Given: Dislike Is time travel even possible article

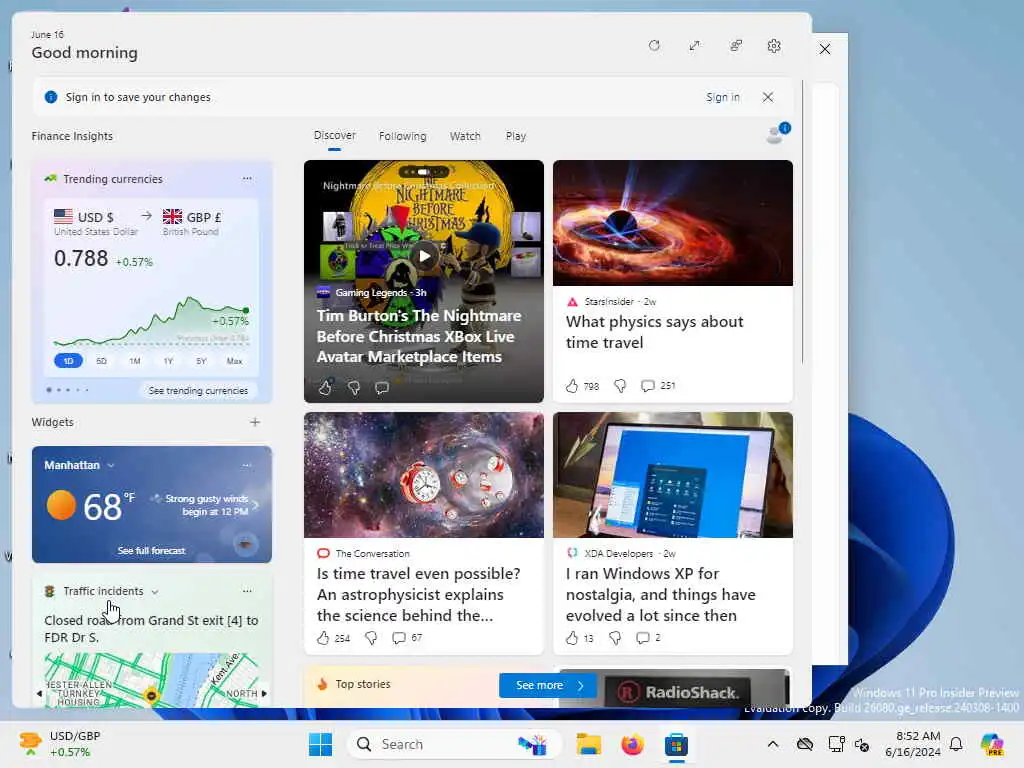Looking at the screenshot, I should 371,638.
